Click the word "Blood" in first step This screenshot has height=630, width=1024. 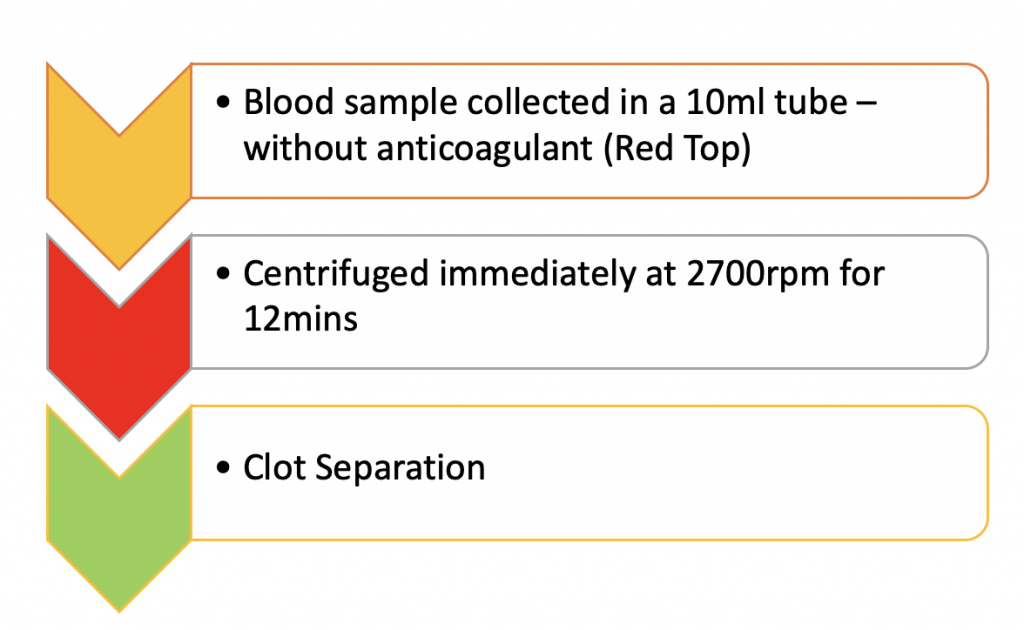tap(285, 102)
